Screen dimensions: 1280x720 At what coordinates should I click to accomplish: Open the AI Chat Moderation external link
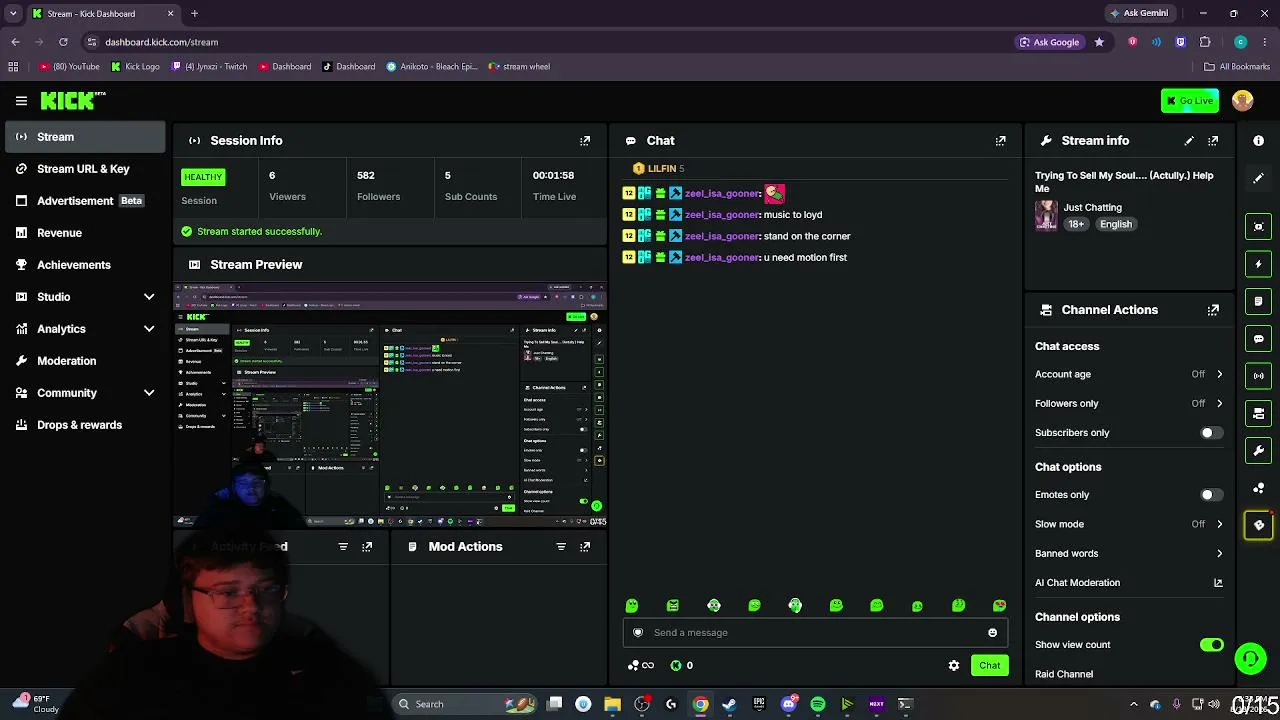point(1218,583)
